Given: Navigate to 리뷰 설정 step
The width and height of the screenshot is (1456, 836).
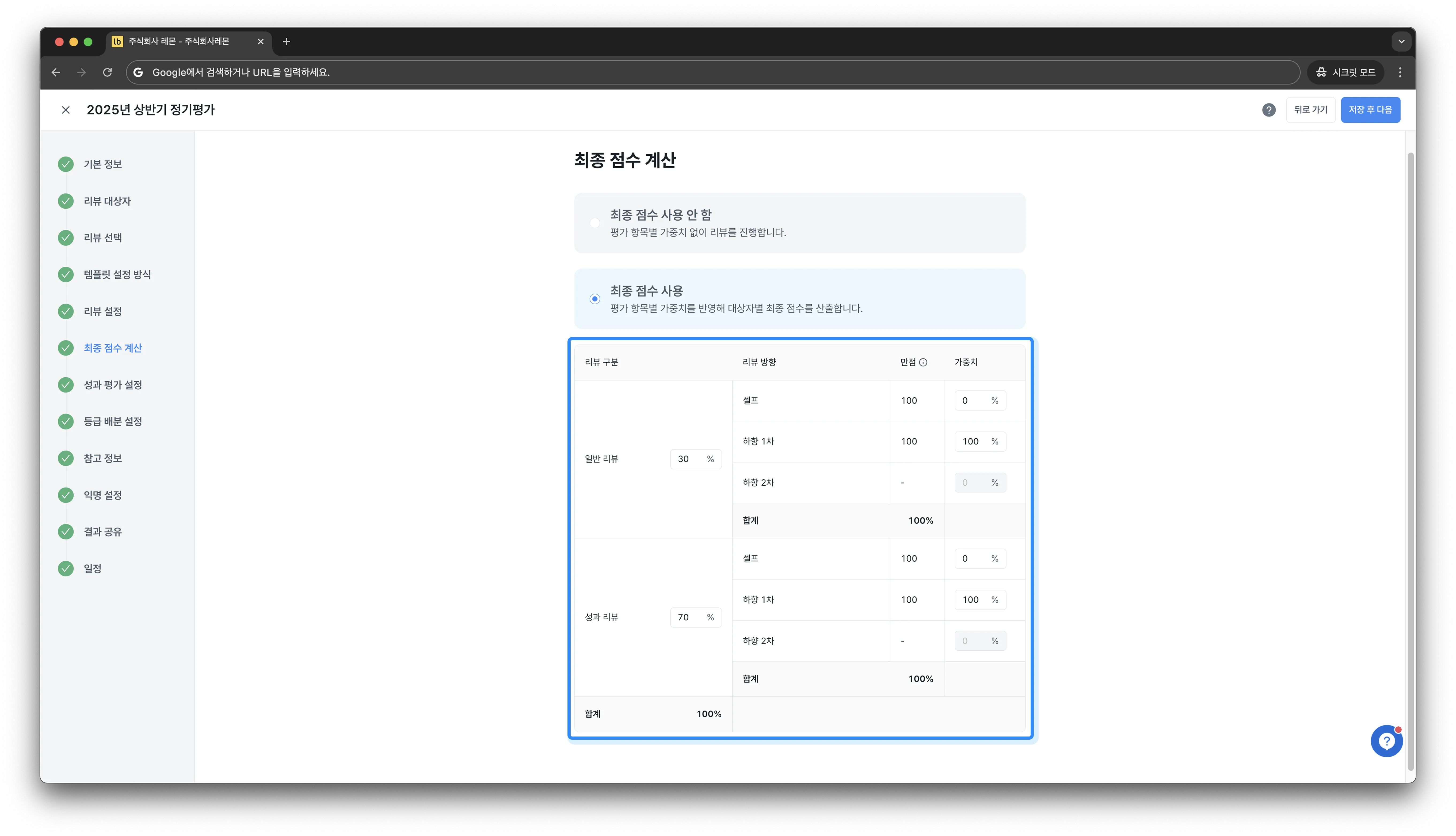Looking at the screenshot, I should tap(103, 311).
